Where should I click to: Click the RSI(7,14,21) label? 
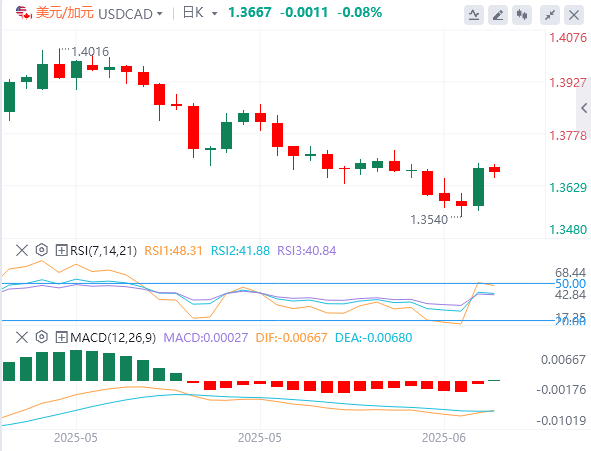coord(103,251)
